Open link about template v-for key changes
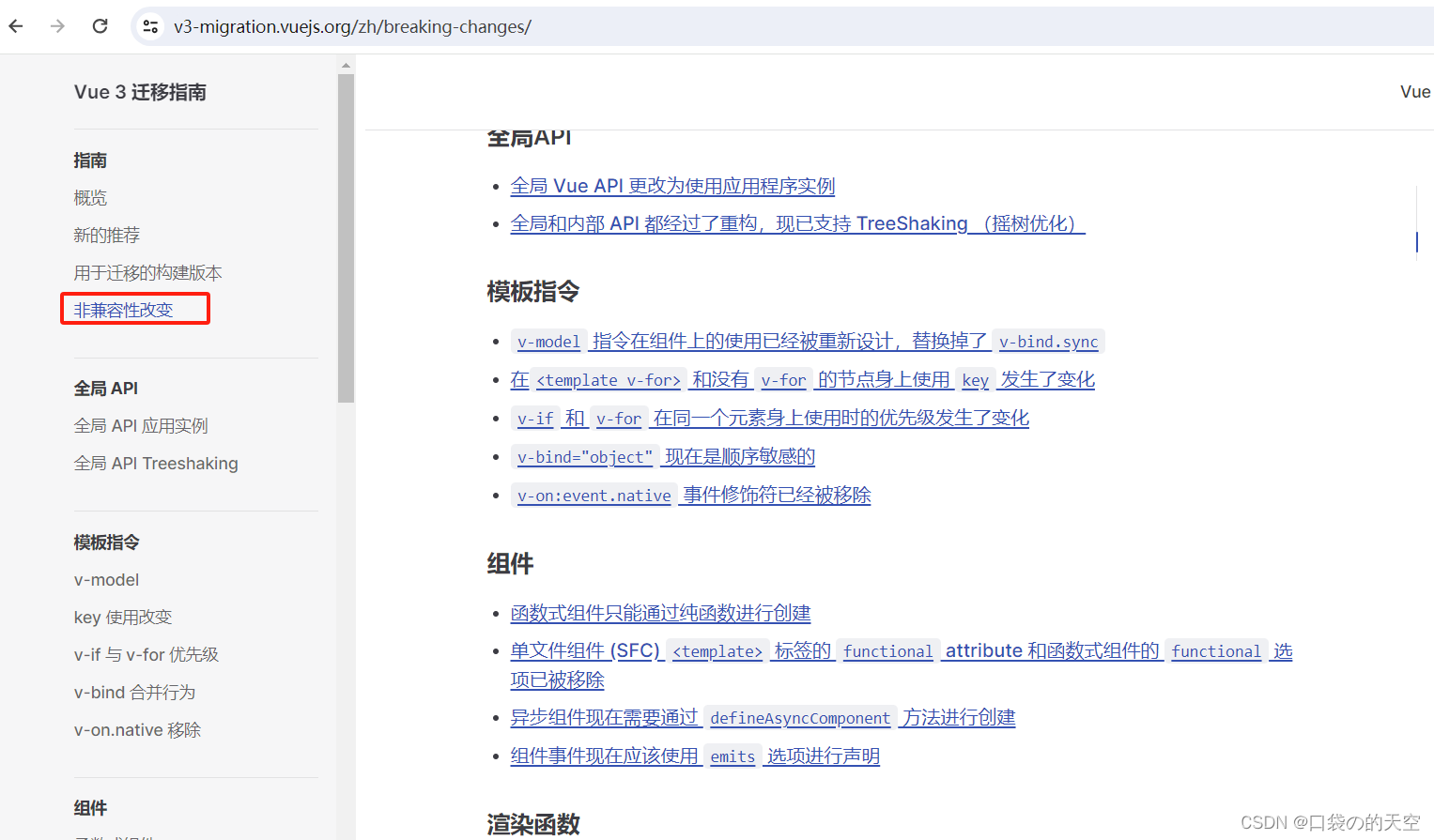 [803, 380]
